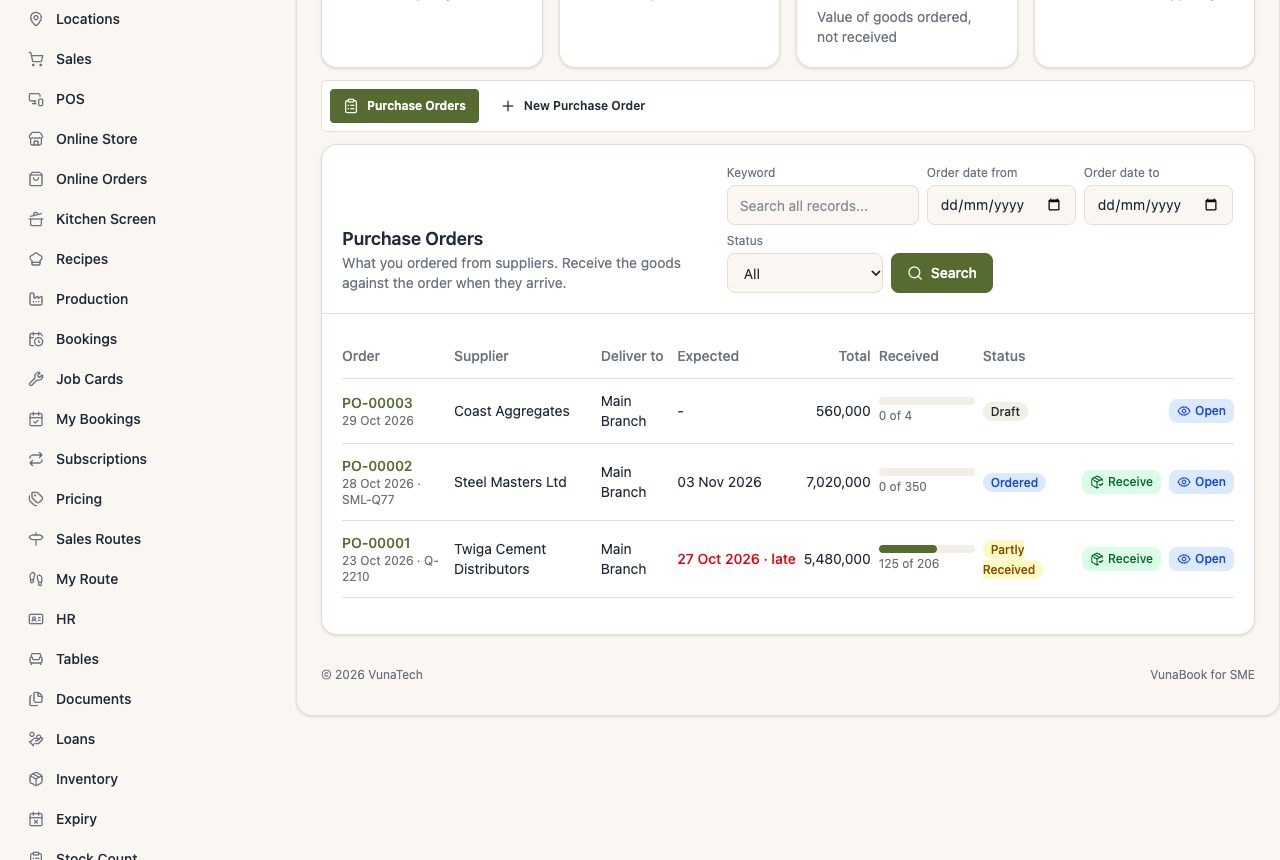Click the Loans hand-coins icon
This screenshot has width=1280, height=860.
coord(36,739)
